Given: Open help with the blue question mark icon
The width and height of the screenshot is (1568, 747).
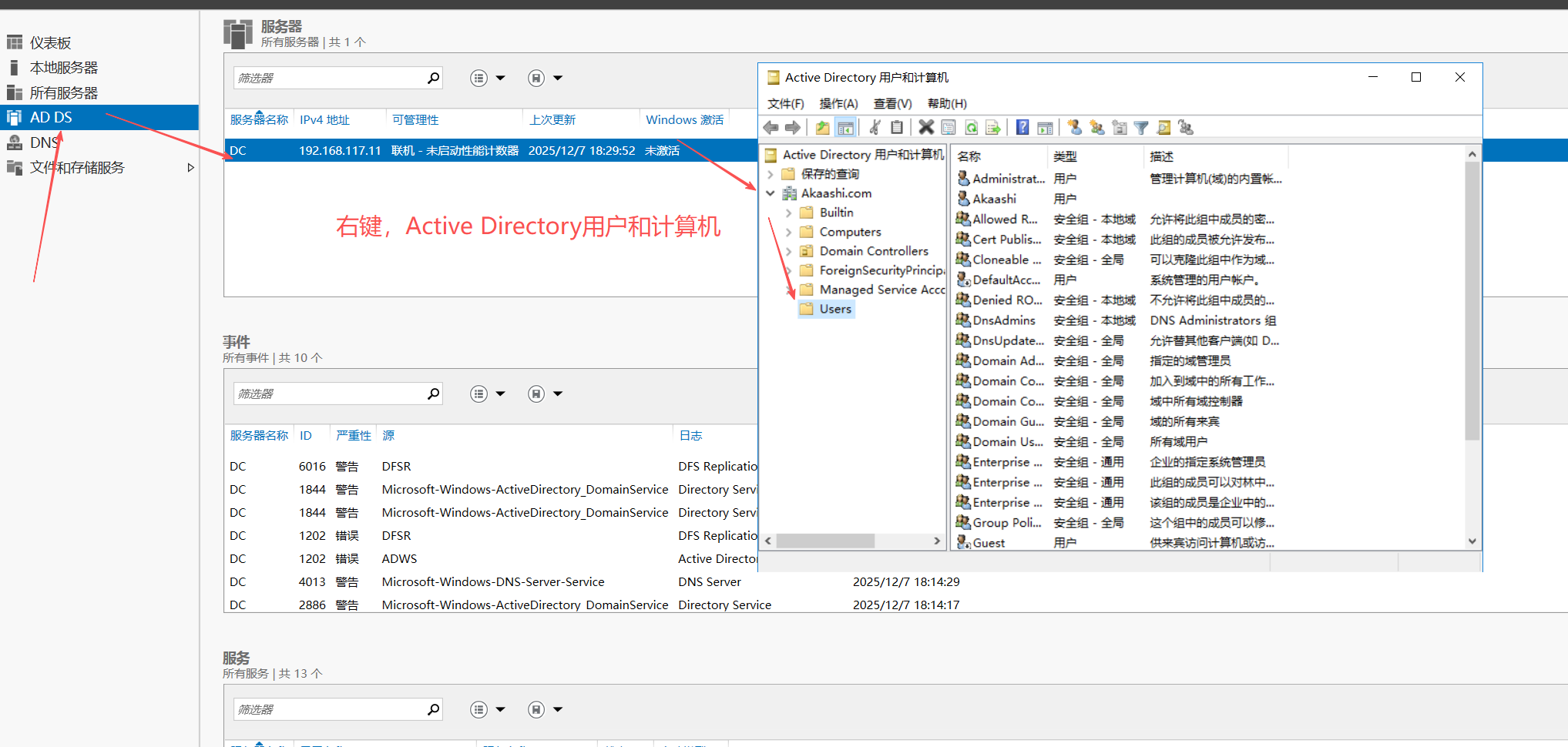Looking at the screenshot, I should click(1022, 128).
